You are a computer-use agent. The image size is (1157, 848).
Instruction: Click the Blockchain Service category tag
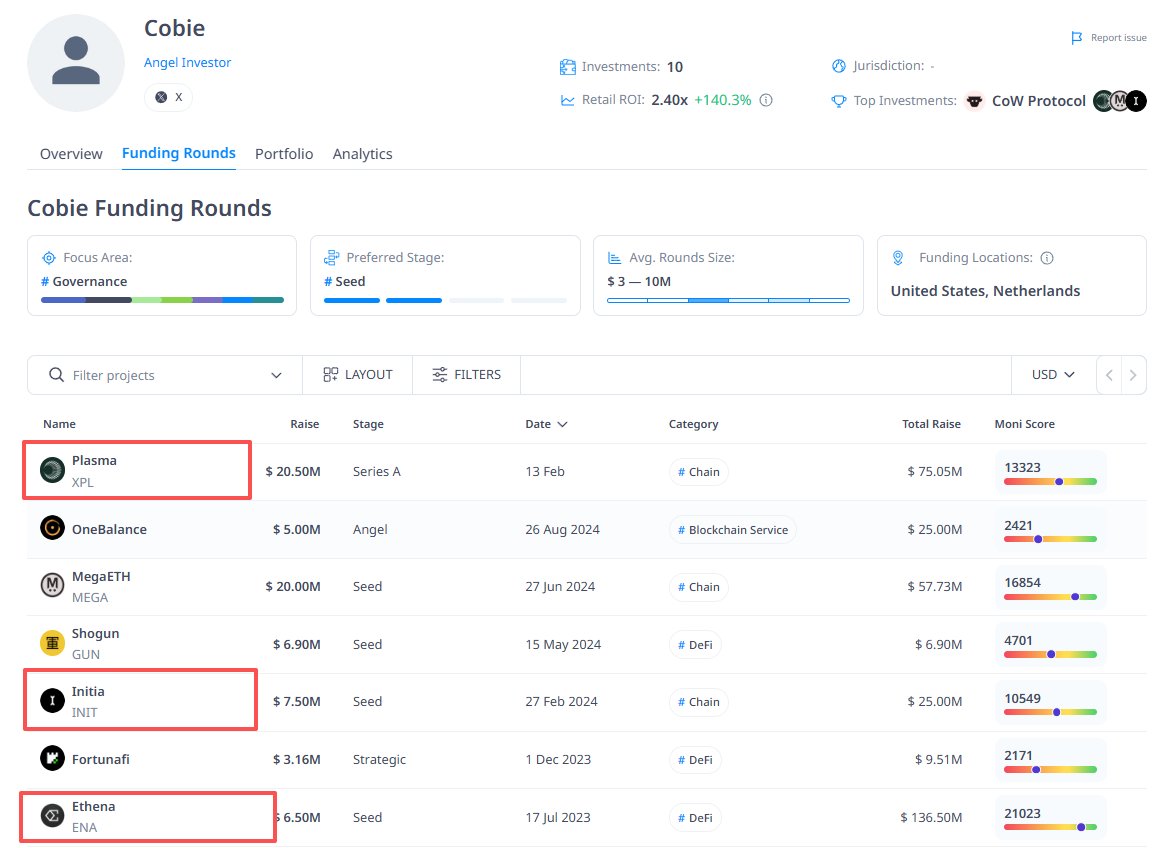coord(733,530)
